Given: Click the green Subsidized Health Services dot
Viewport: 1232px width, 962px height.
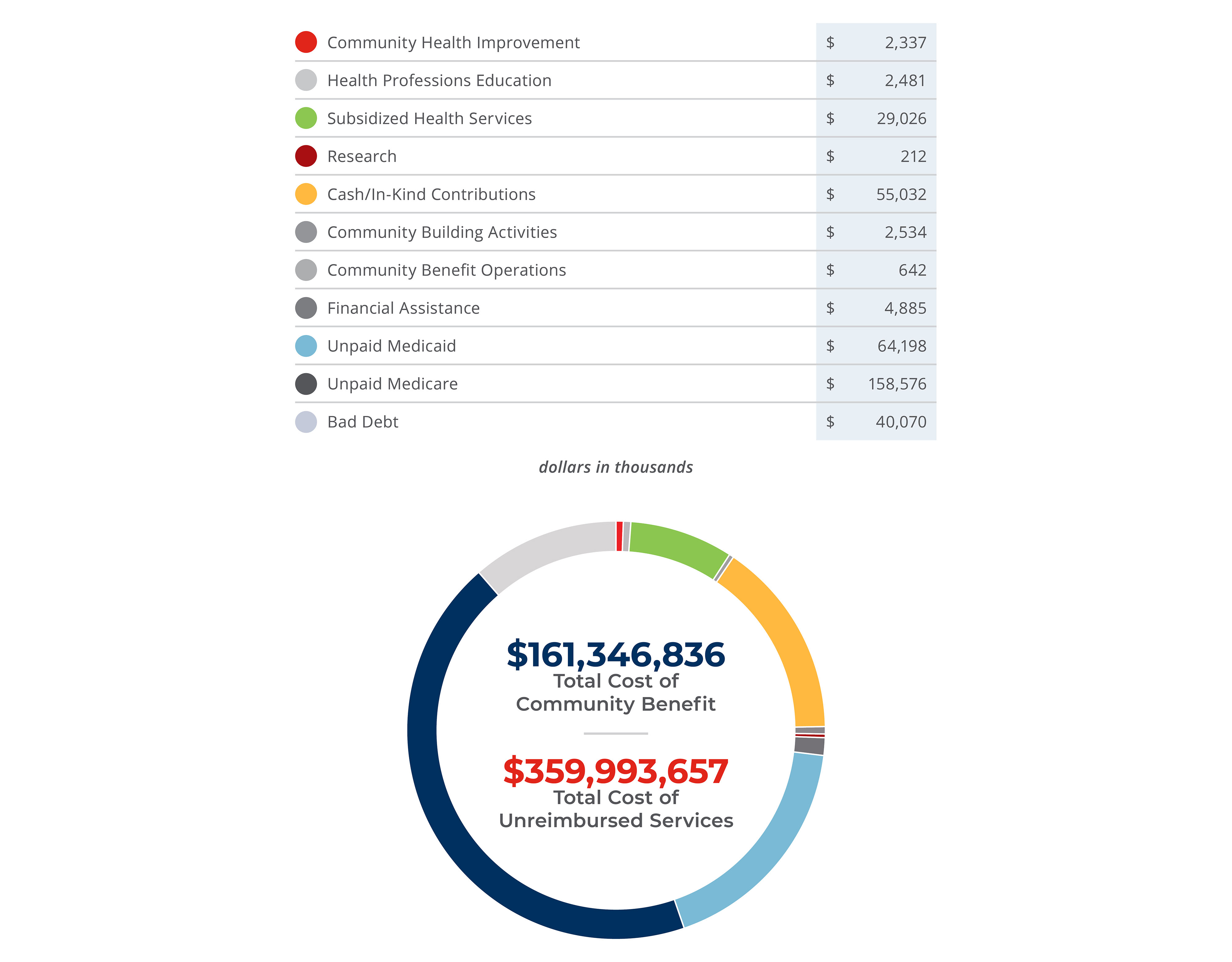Looking at the screenshot, I should [306, 118].
